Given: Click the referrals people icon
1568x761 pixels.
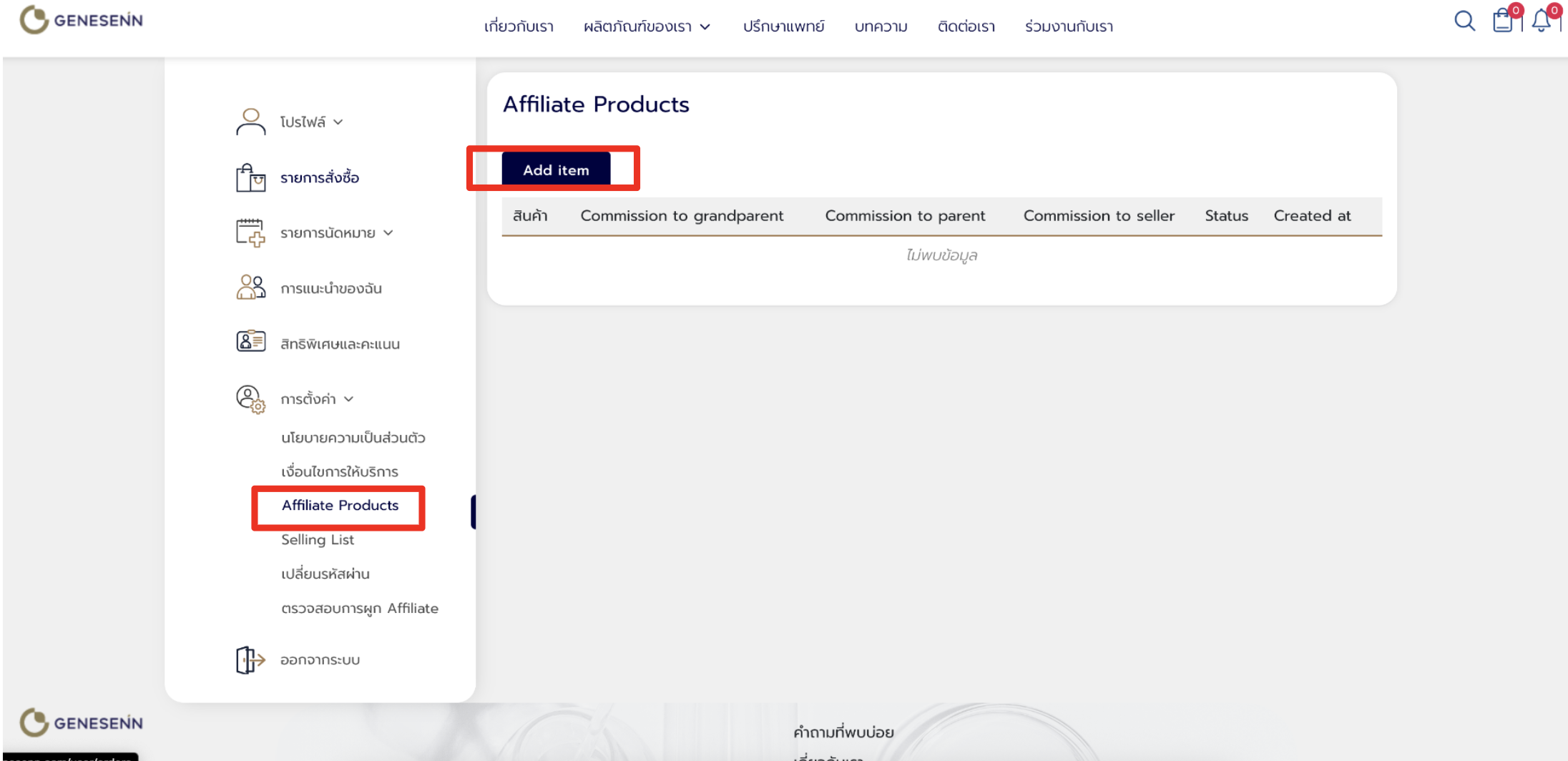Looking at the screenshot, I should 250,288.
